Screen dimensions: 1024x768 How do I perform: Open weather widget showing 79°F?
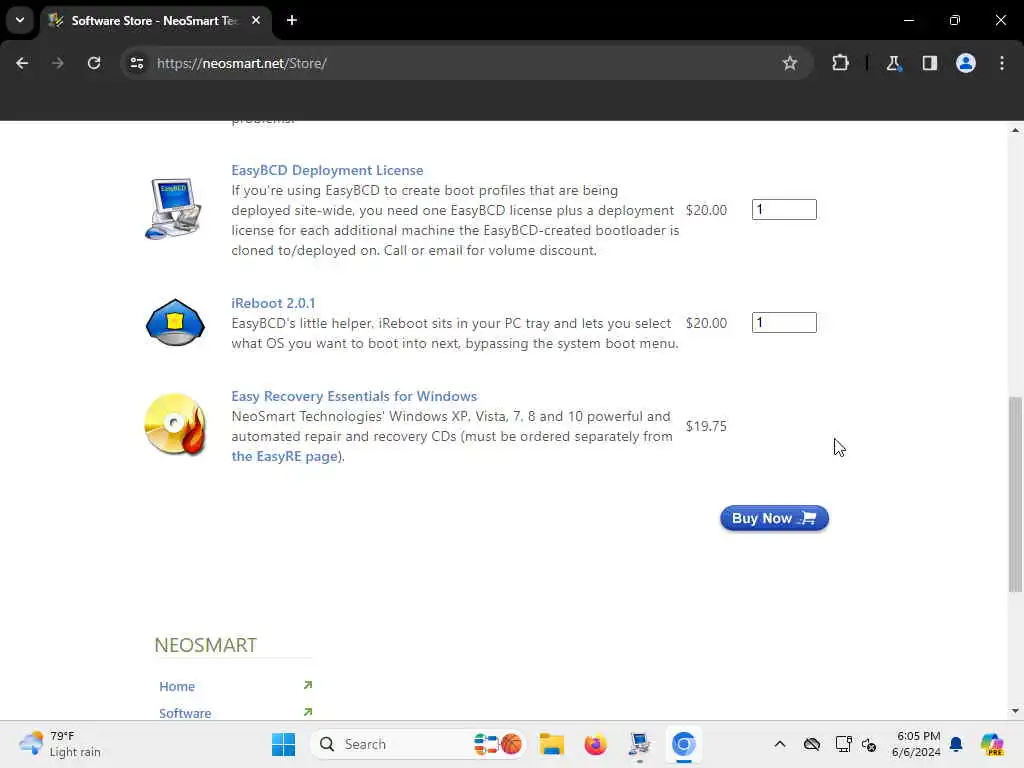click(60, 744)
